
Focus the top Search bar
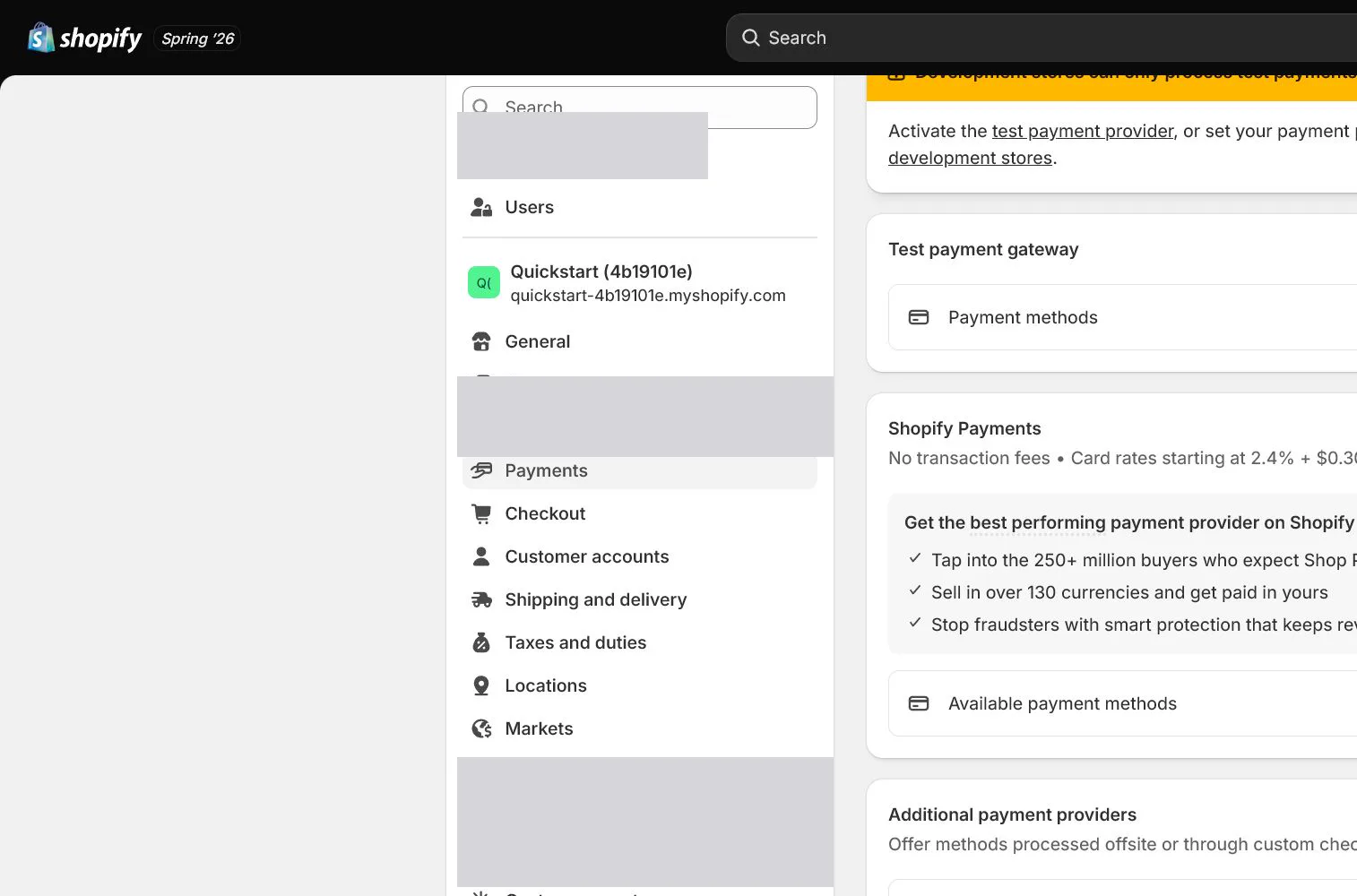(1042, 38)
